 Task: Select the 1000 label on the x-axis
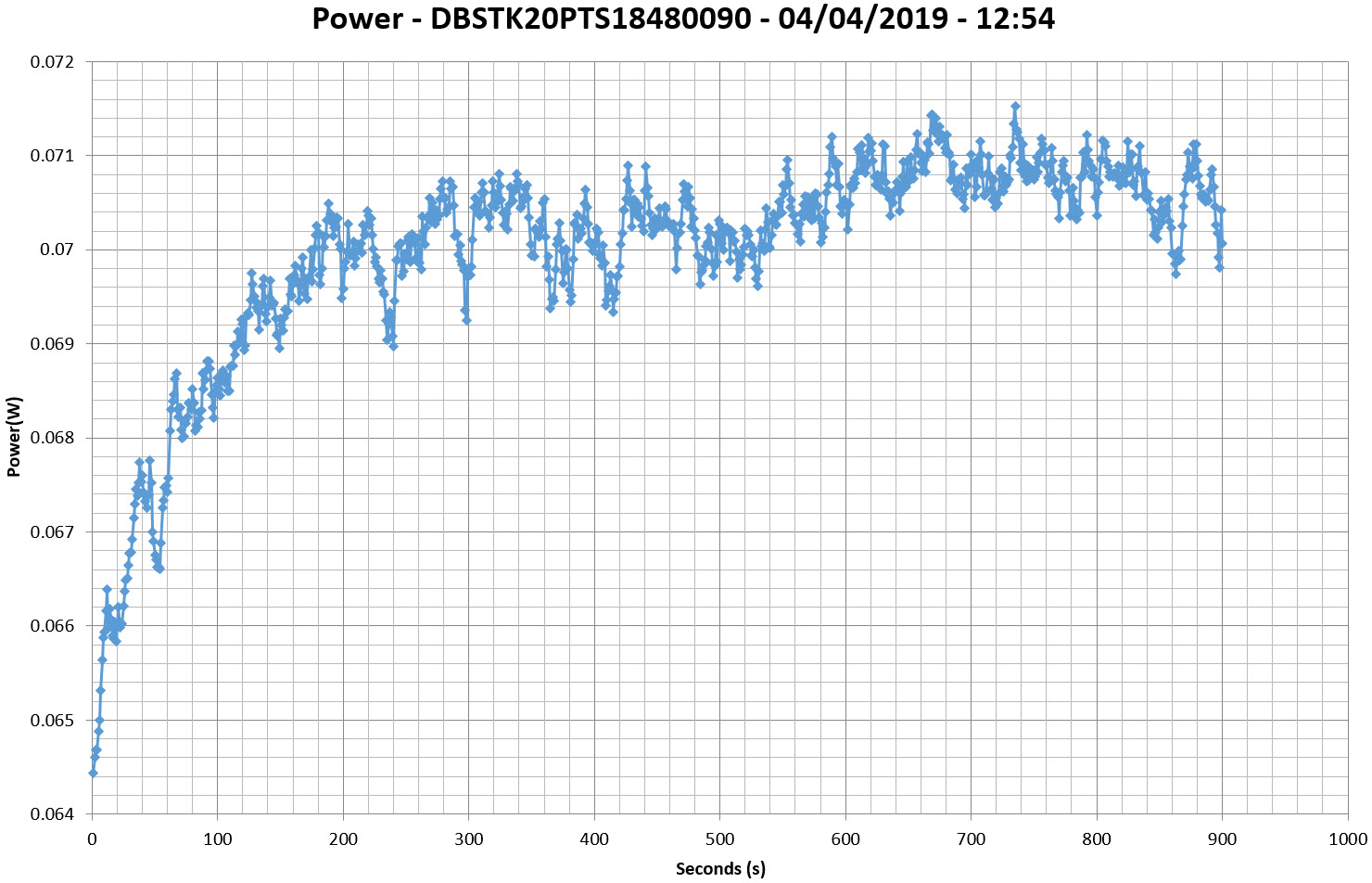coord(1348,839)
